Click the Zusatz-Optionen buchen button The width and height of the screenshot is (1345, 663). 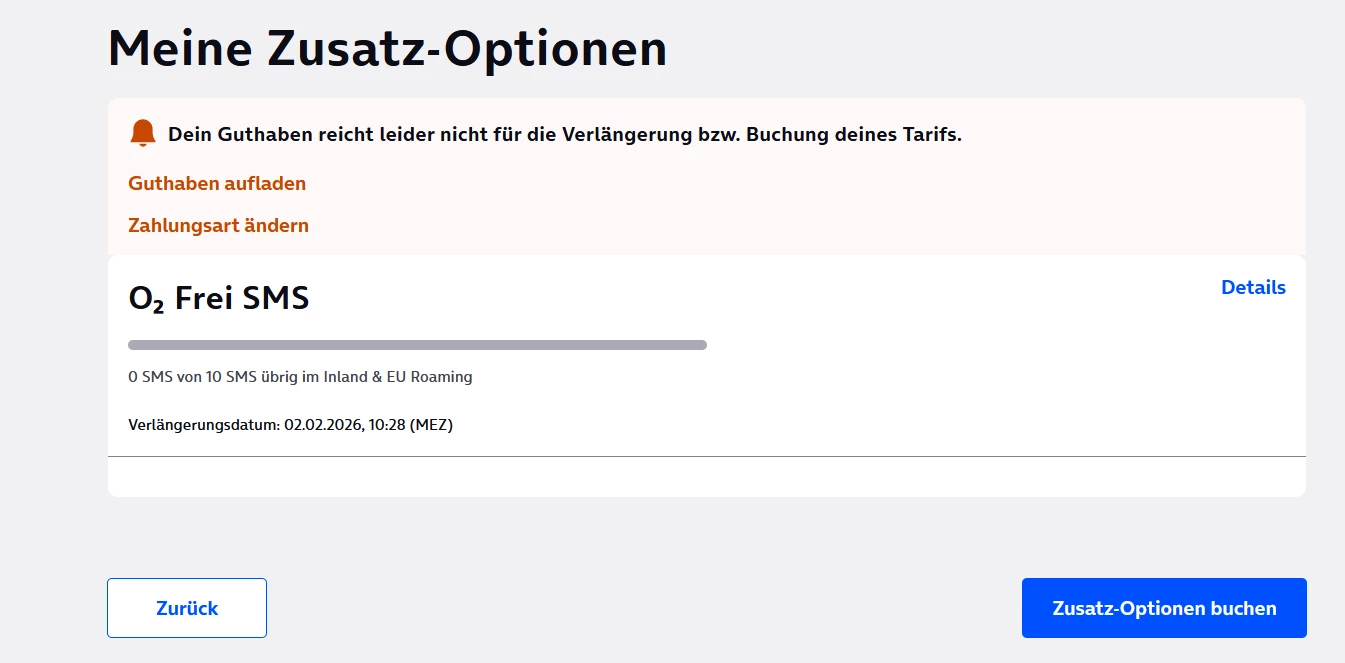1164,608
